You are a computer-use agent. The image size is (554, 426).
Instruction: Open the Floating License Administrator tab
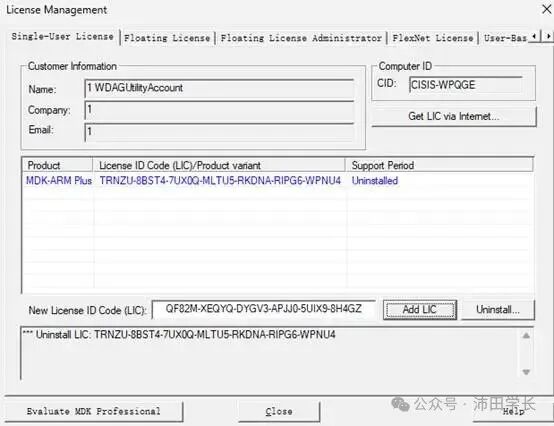(x=301, y=38)
